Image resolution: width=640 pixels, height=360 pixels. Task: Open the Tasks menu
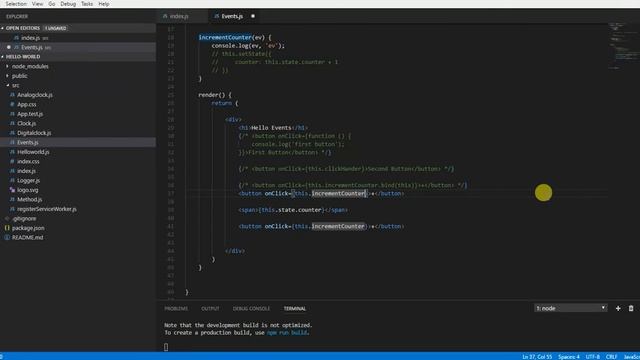(x=87, y=4)
